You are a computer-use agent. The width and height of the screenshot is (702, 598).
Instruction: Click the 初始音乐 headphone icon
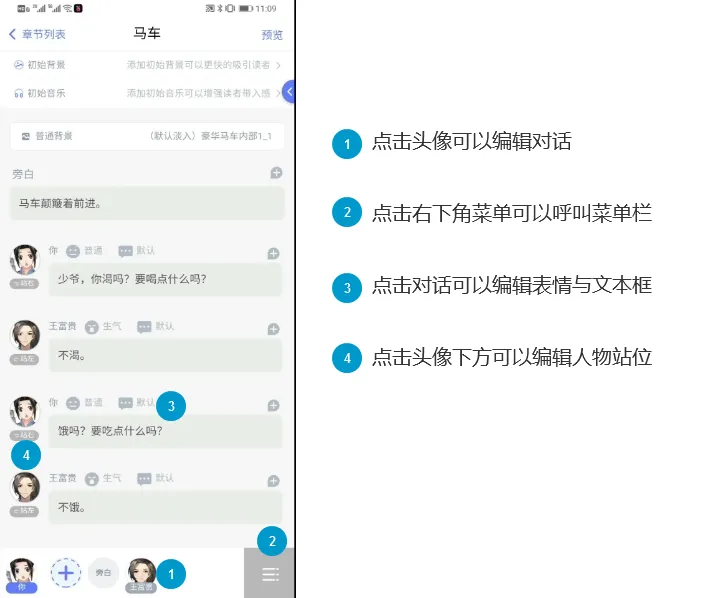click(19, 93)
